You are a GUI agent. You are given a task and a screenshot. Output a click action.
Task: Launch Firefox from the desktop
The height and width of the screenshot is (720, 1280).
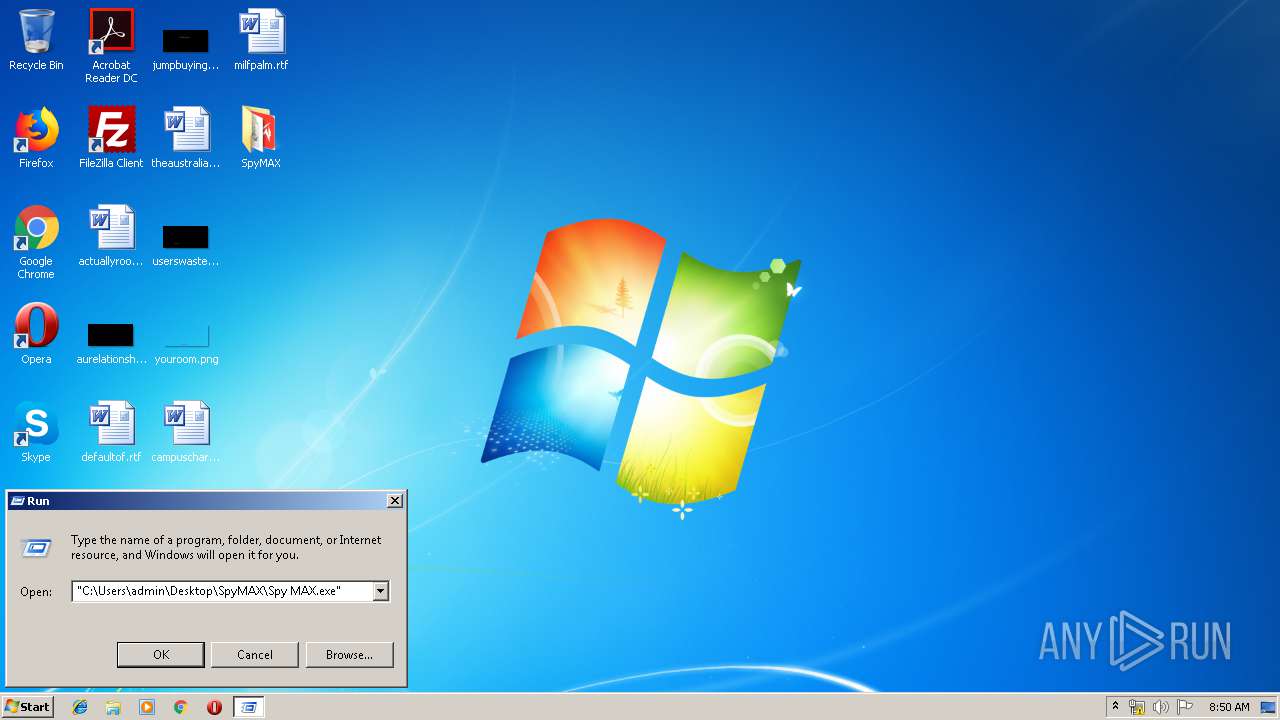coord(36,138)
